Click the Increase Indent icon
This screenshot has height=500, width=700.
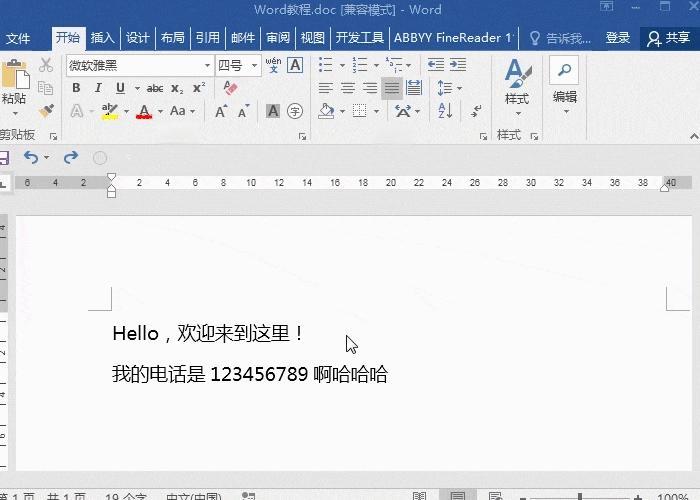458,65
